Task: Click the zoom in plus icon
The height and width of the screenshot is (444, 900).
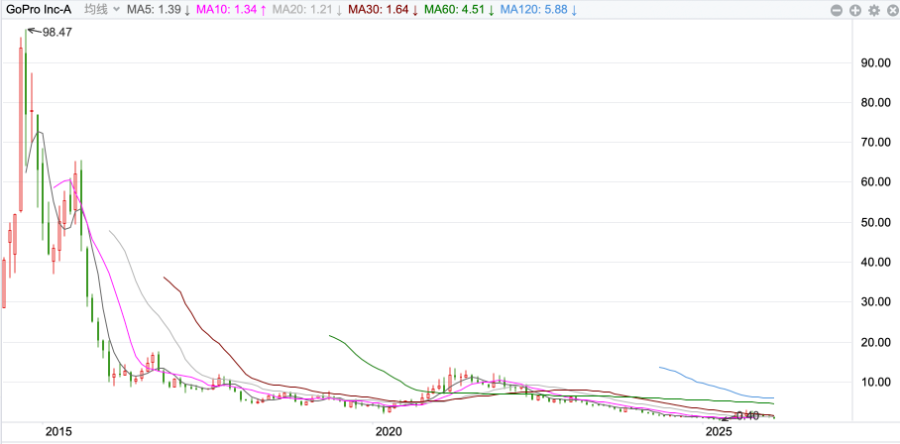Action: [855, 10]
